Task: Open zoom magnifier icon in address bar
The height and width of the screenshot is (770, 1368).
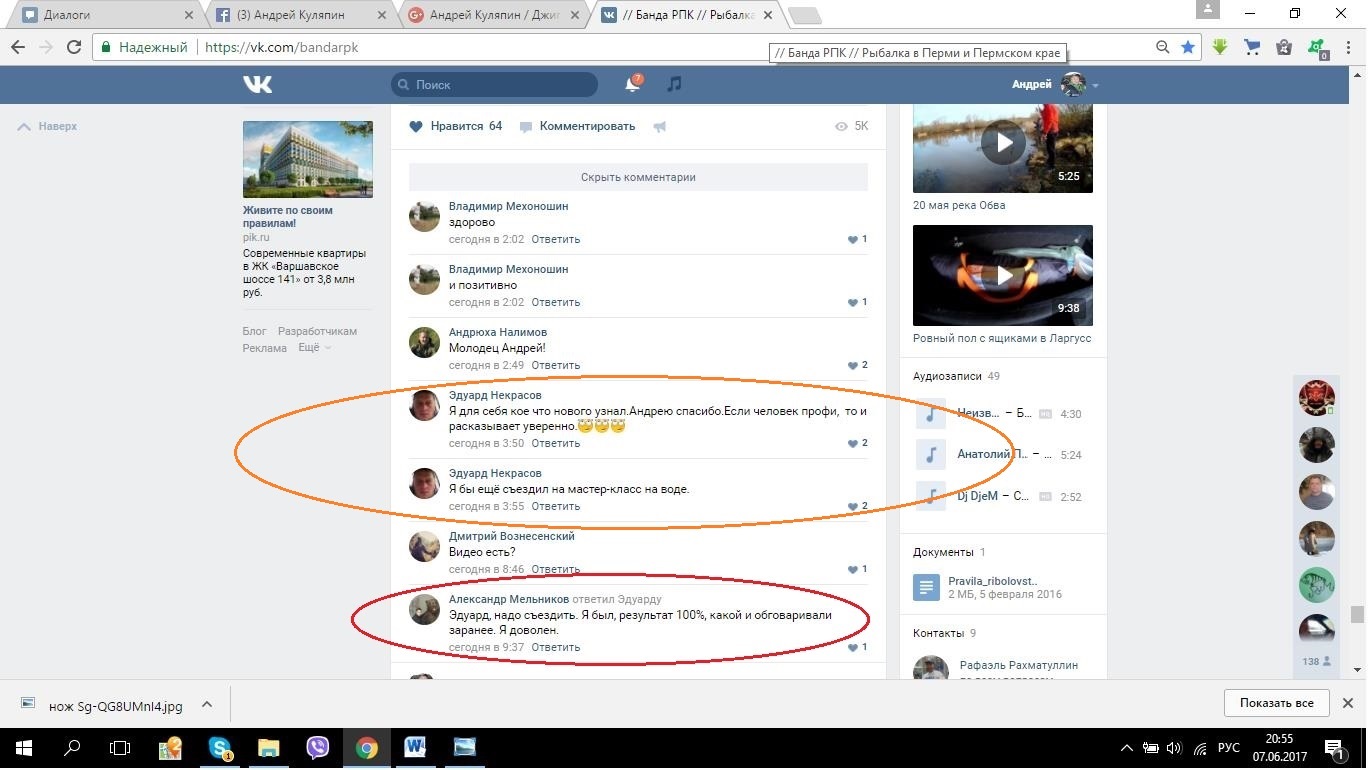Action: click(1162, 47)
